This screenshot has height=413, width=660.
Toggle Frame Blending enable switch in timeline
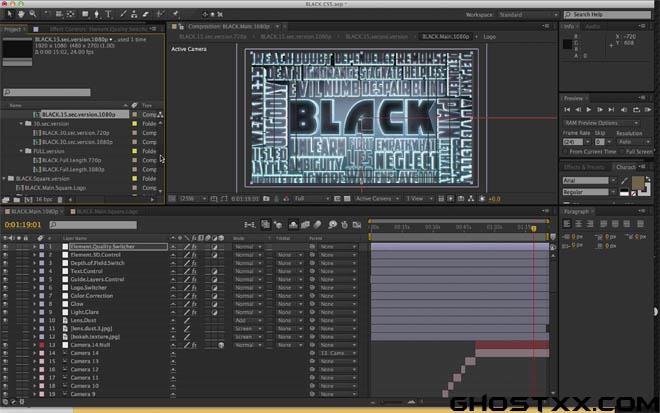click(x=305, y=225)
